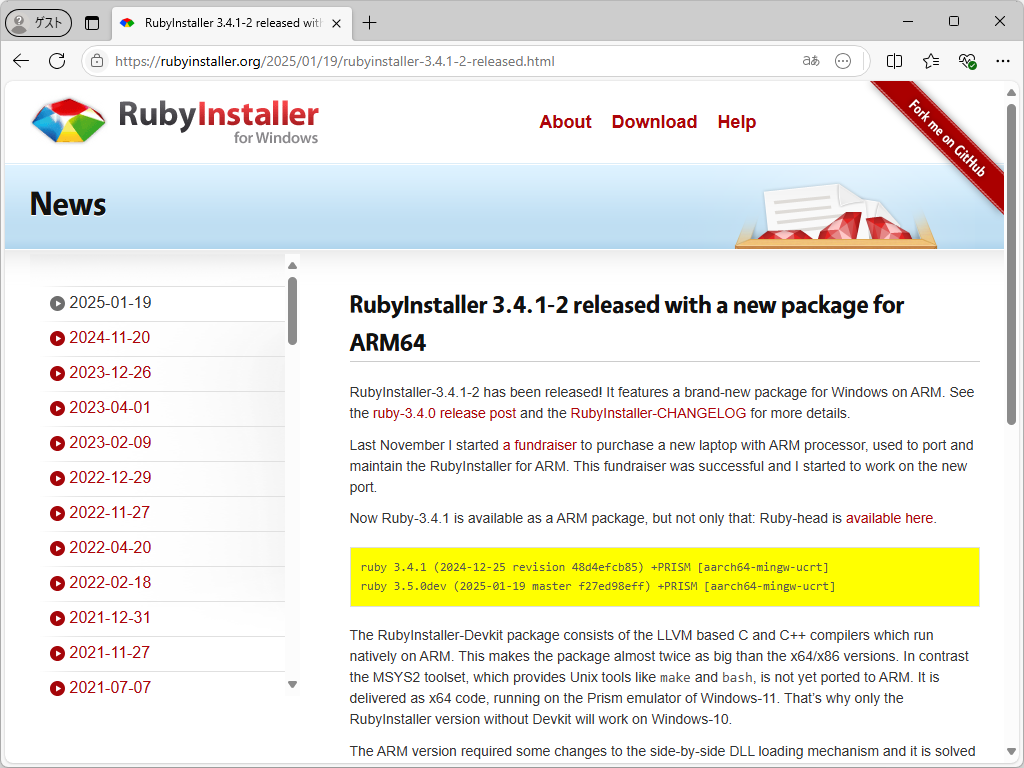Open the browser settings and more menu

point(1003,61)
